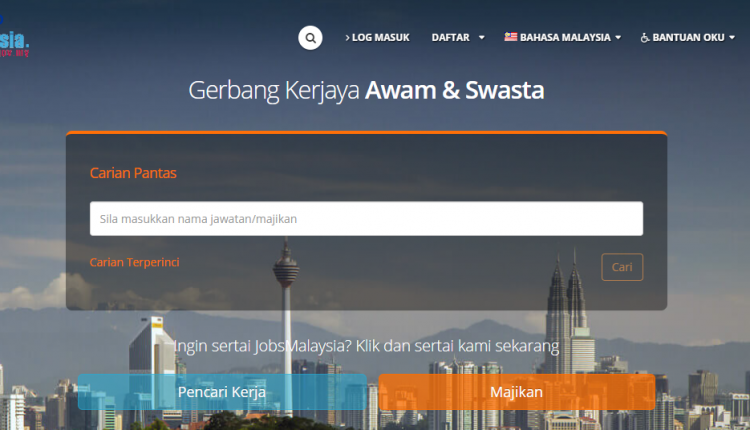Select the Majikan employer button
The width and height of the screenshot is (750, 430).
coord(517,392)
